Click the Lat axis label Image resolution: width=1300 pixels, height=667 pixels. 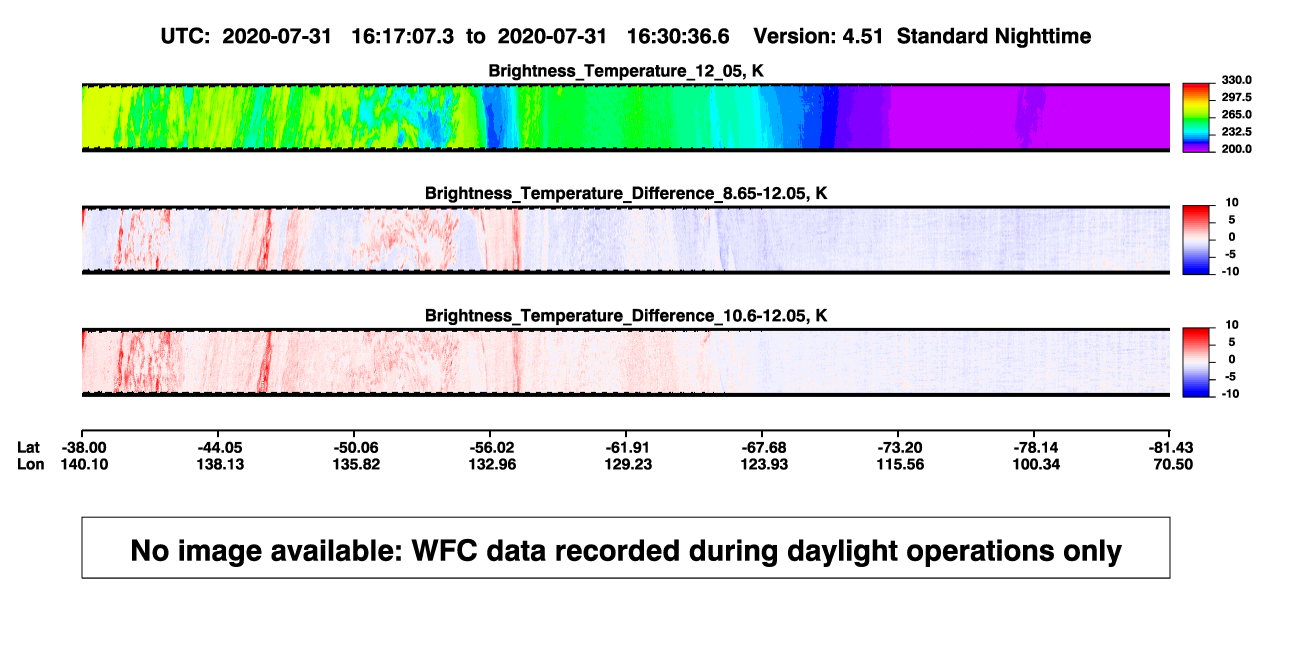click(x=31, y=447)
